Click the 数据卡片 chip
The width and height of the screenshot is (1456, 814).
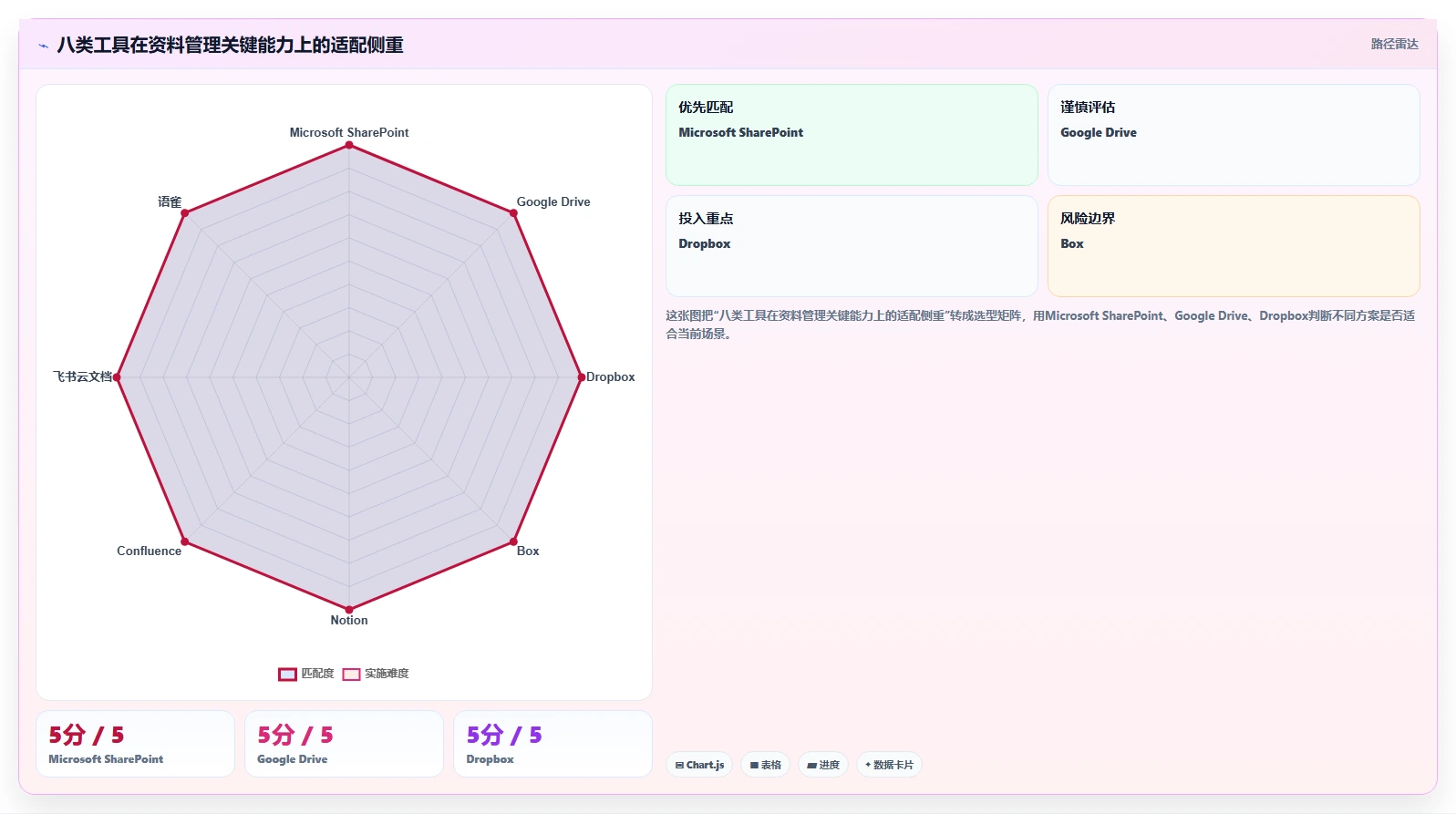889,765
